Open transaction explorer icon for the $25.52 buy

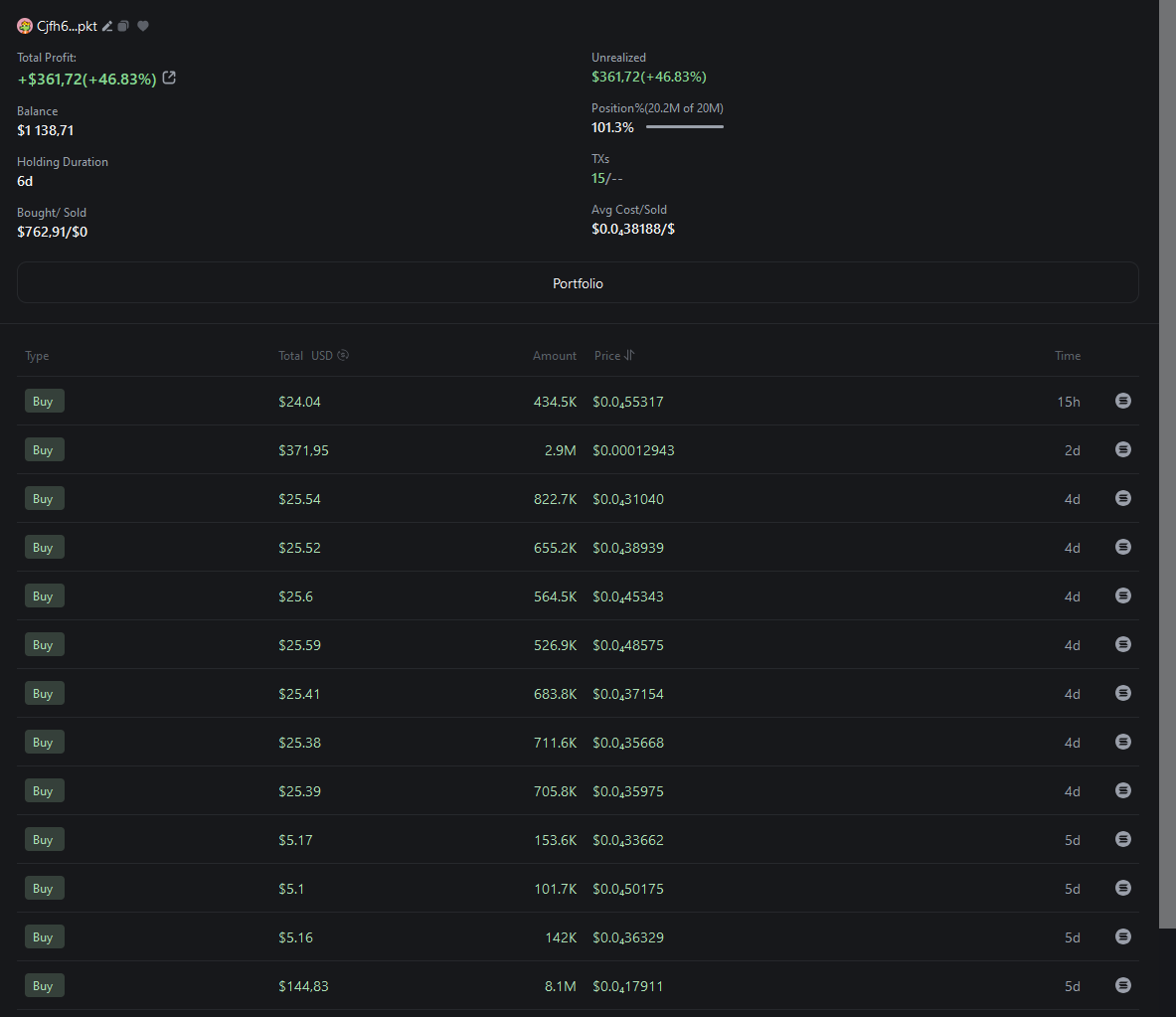tap(1122, 547)
